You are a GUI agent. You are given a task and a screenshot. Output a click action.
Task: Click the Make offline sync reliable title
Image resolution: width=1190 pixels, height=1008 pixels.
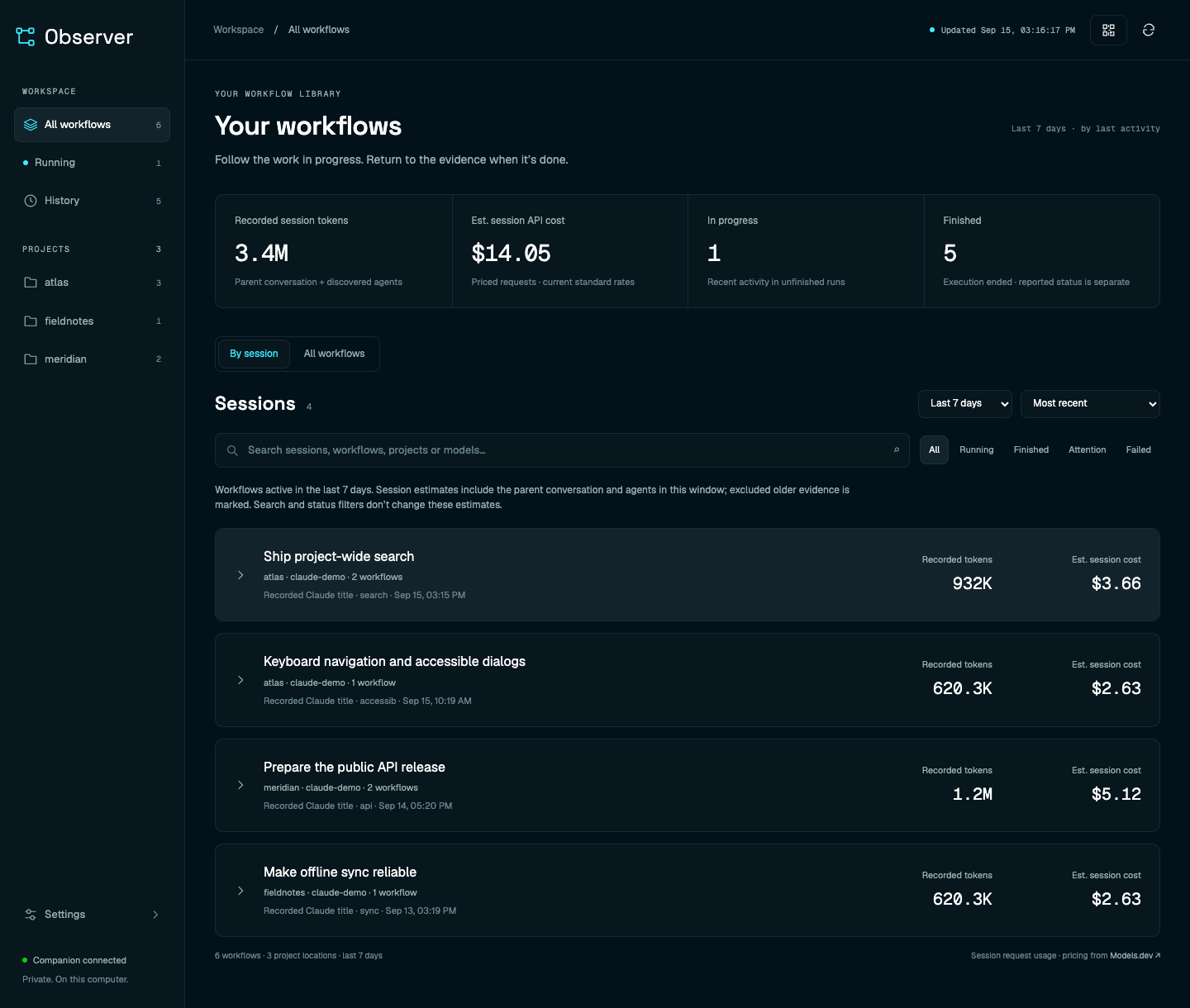coord(340,872)
